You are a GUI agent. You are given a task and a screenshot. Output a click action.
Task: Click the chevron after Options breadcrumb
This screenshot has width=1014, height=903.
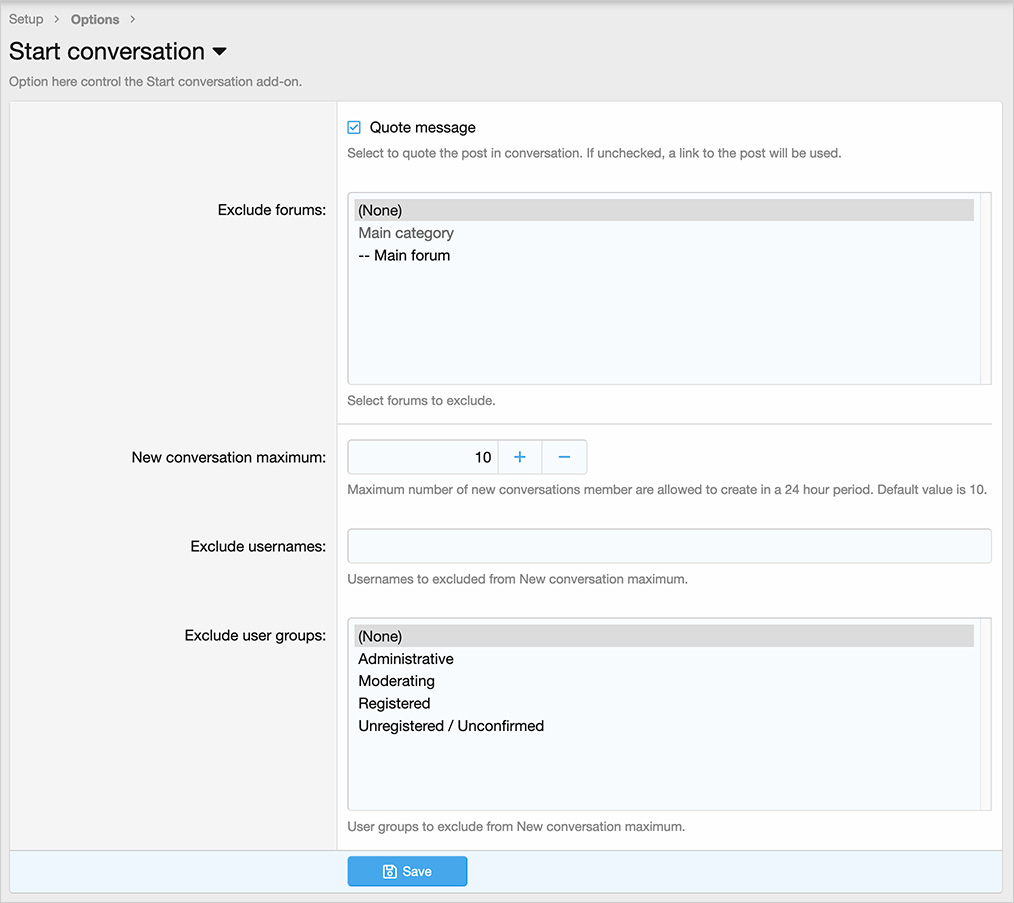(132, 18)
